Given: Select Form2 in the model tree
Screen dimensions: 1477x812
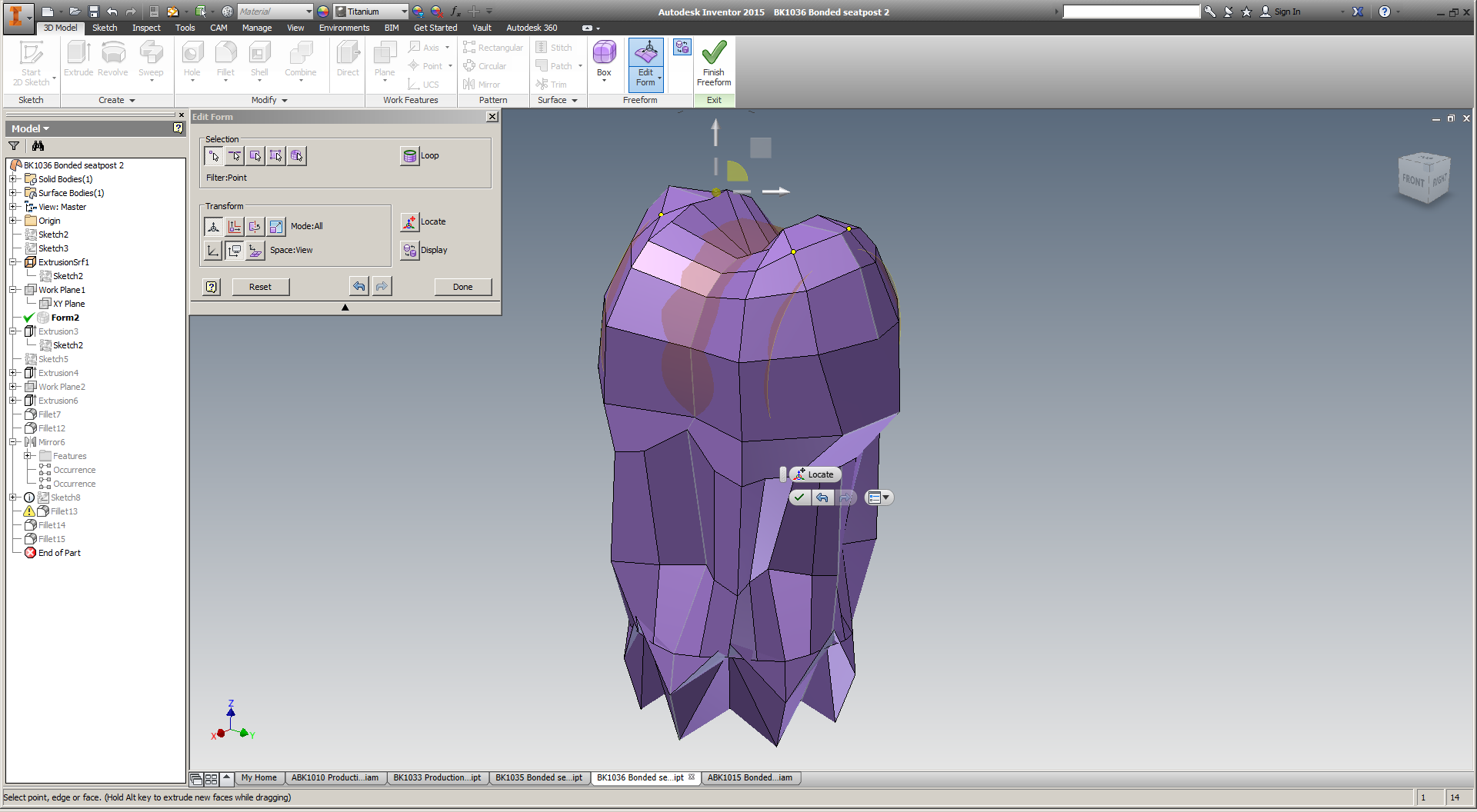Looking at the screenshot, I should 65,318.
